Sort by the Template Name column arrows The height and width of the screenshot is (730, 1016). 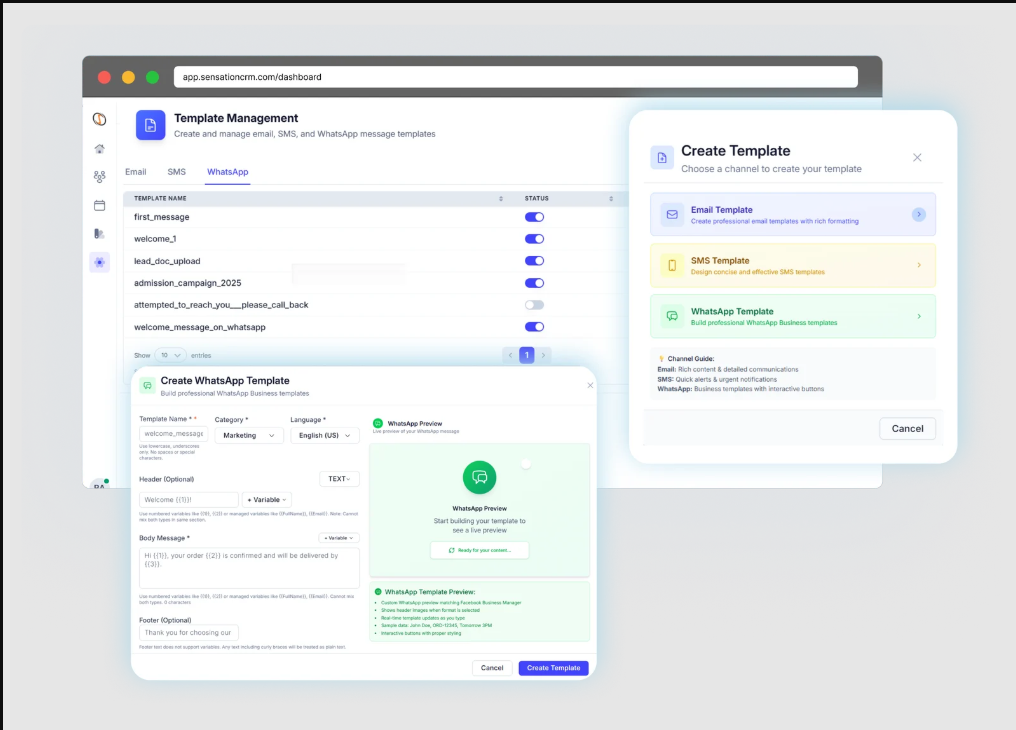point(501,199)
